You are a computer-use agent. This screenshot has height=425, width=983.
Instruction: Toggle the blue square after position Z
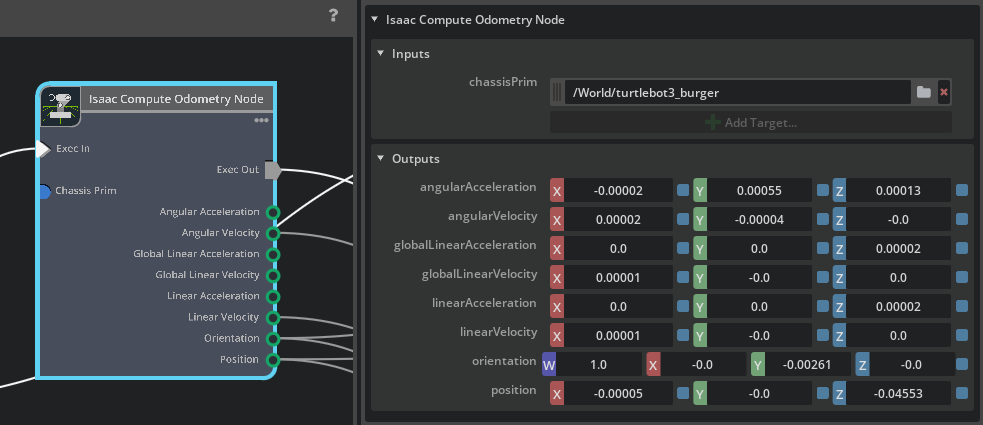pyautogui.click(x=961, y=393)
